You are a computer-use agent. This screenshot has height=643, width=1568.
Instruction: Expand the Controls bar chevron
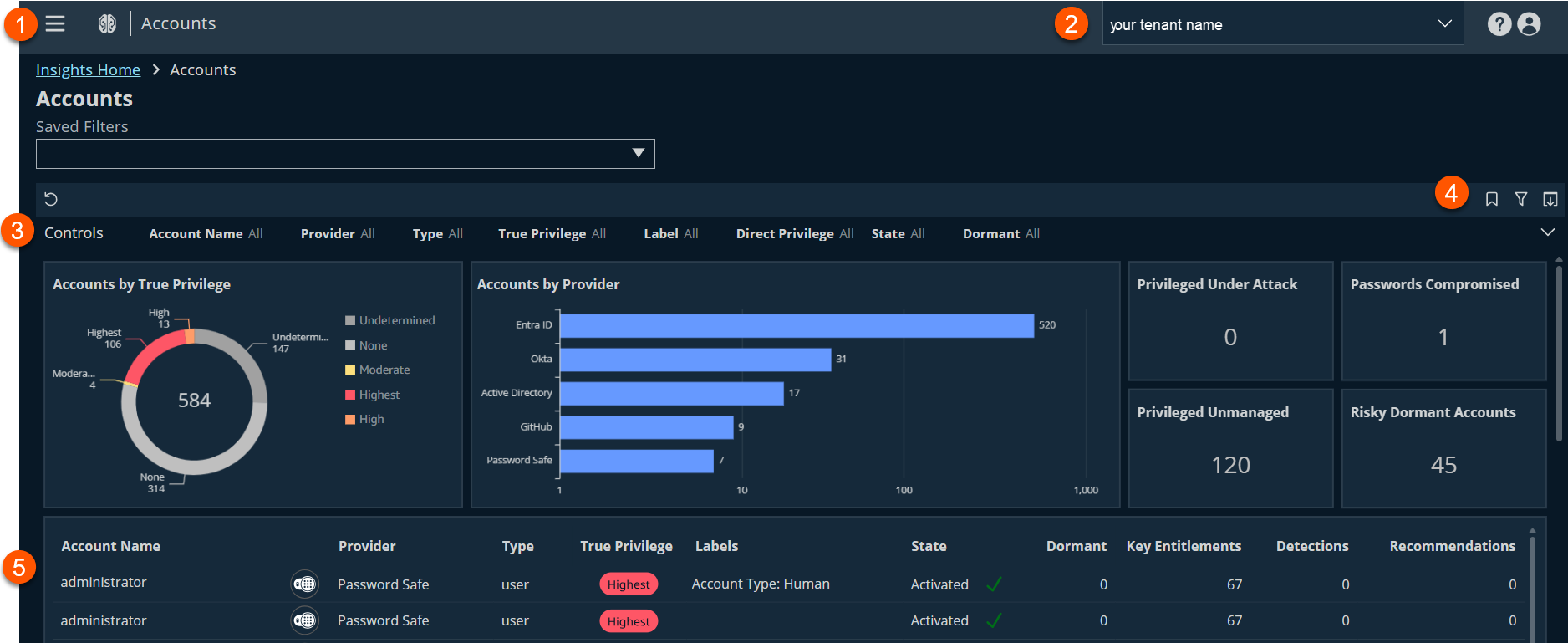pyautogui.click(x=1548, y=232)
